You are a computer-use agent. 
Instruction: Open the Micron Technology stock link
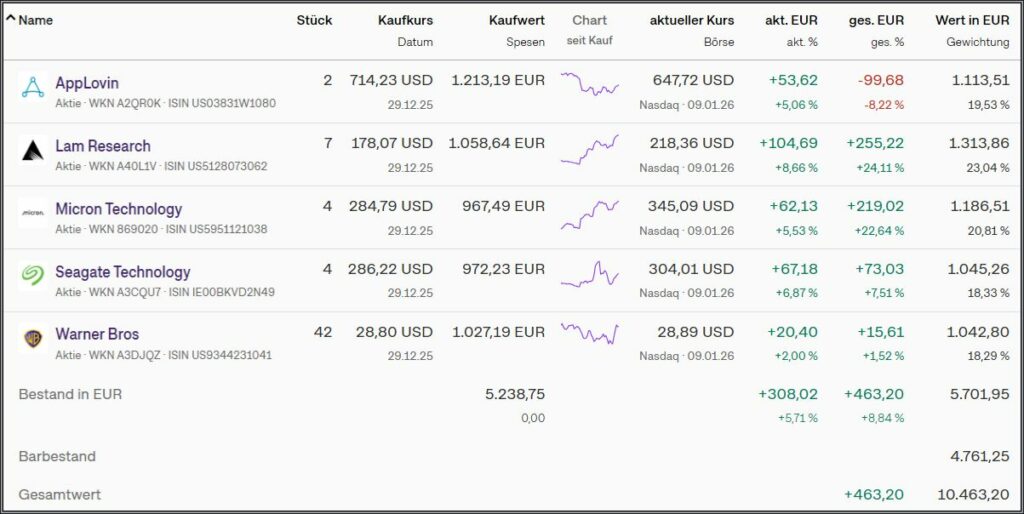pyautogui.click(x=118, y=209)
